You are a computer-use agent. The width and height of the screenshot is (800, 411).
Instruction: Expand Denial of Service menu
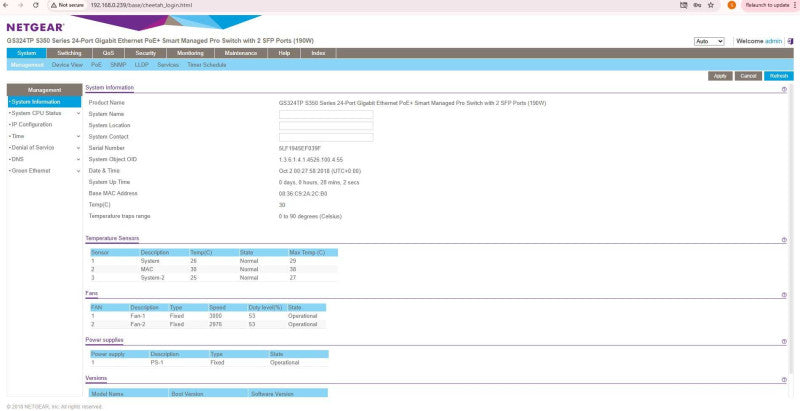[x=78, y=148]
